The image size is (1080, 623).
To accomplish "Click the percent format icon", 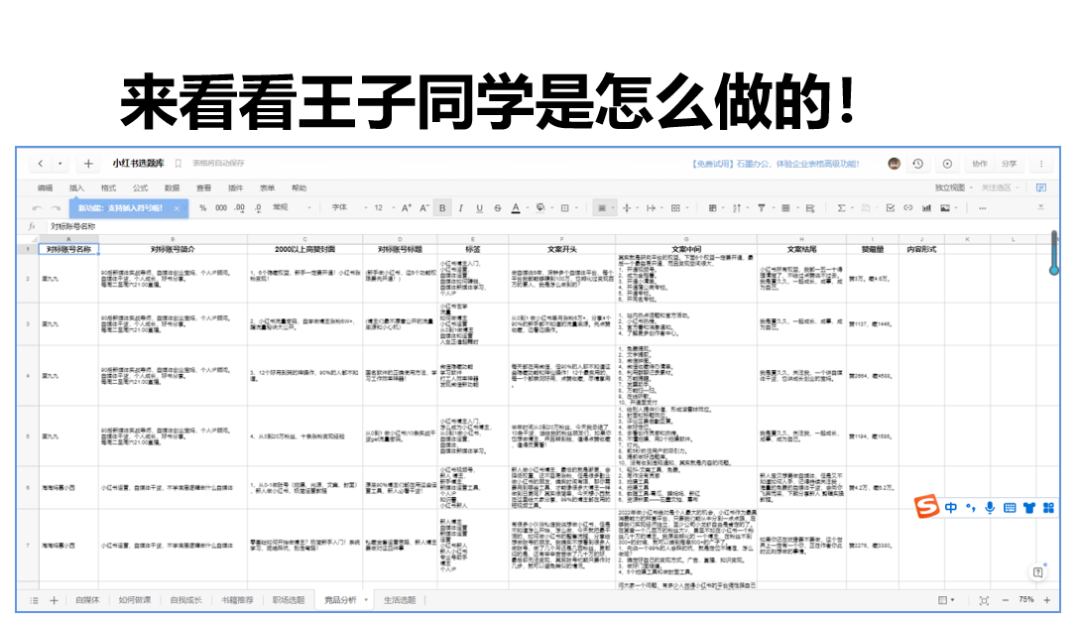I will (203, 208).
